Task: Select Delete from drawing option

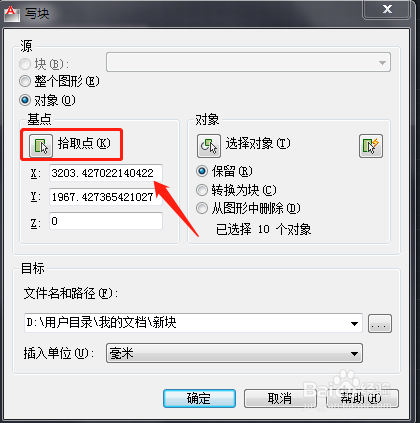Action: 202,208
